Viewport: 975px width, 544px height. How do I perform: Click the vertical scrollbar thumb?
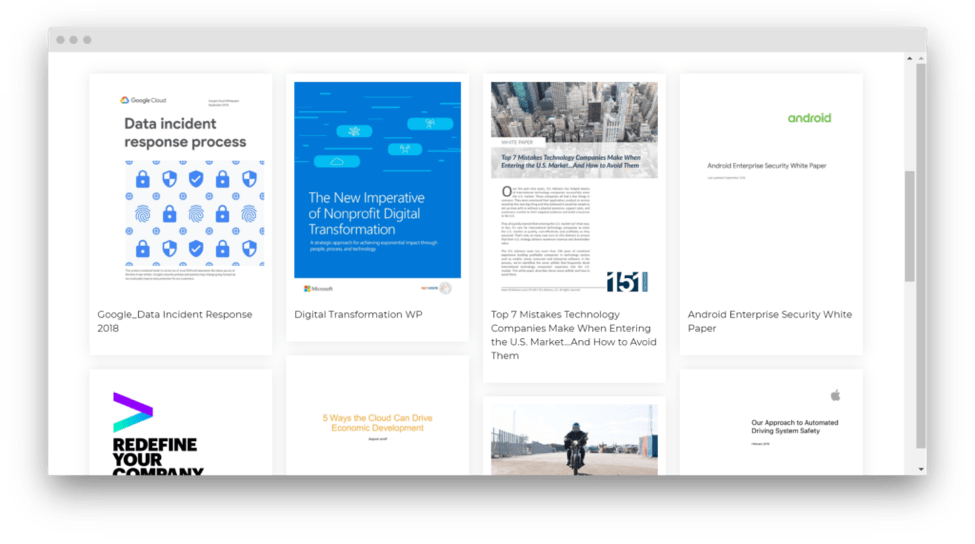pos(910,226)
